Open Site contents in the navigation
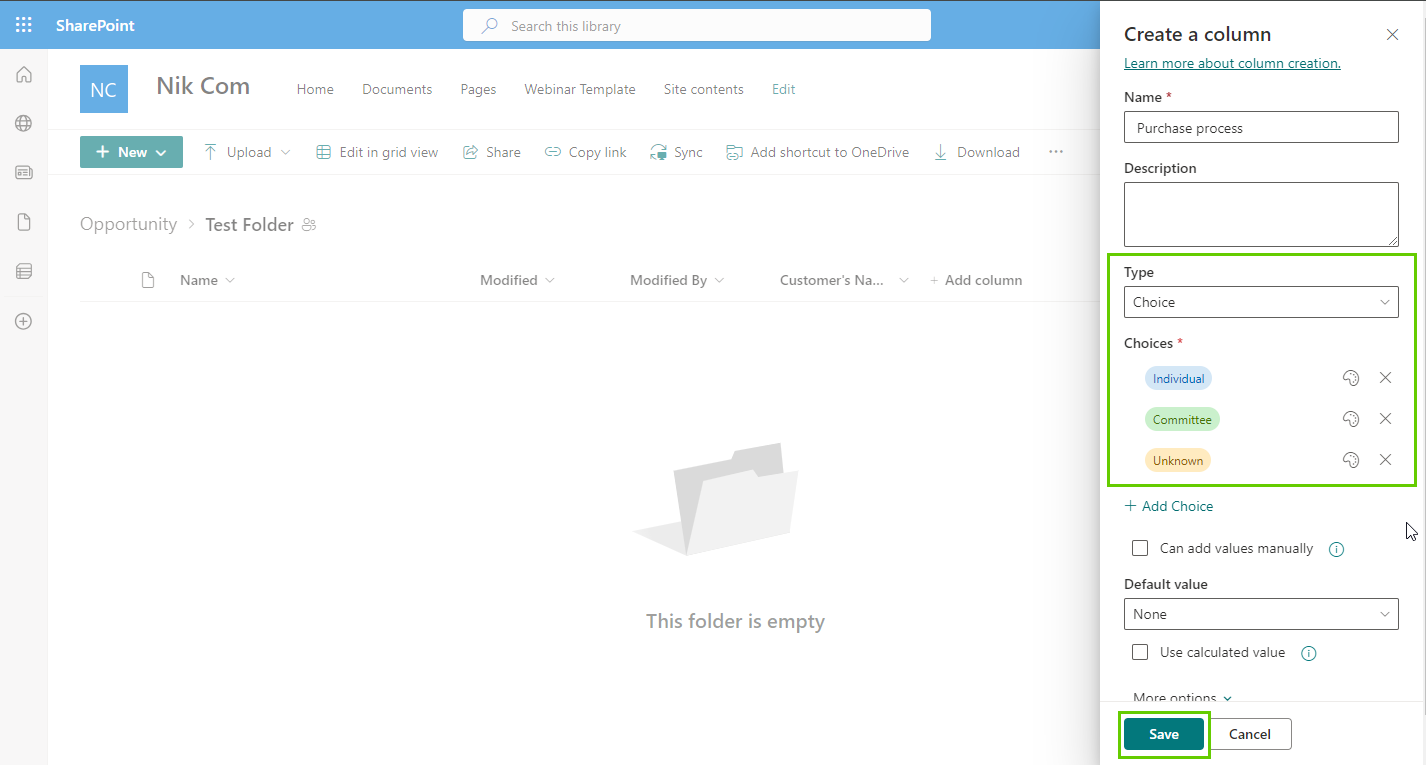Image resolution: width=1426 pixels, height=765 pixels. (703, 89)
